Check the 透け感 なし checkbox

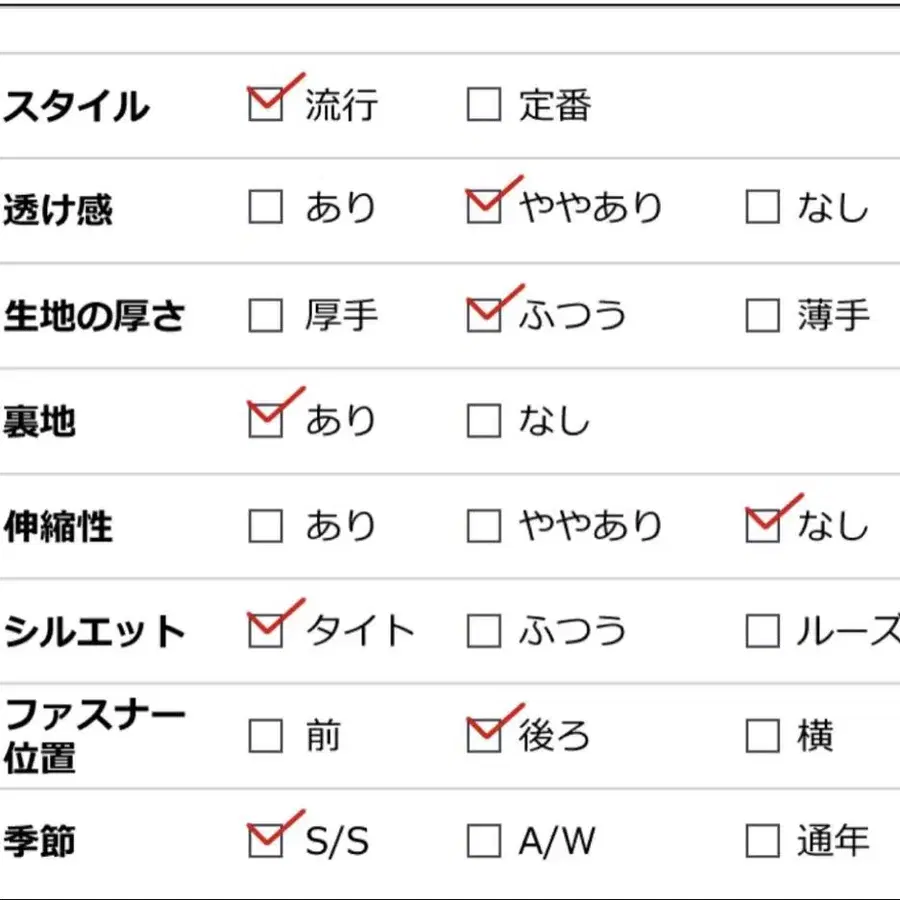(x=762, y=208)
